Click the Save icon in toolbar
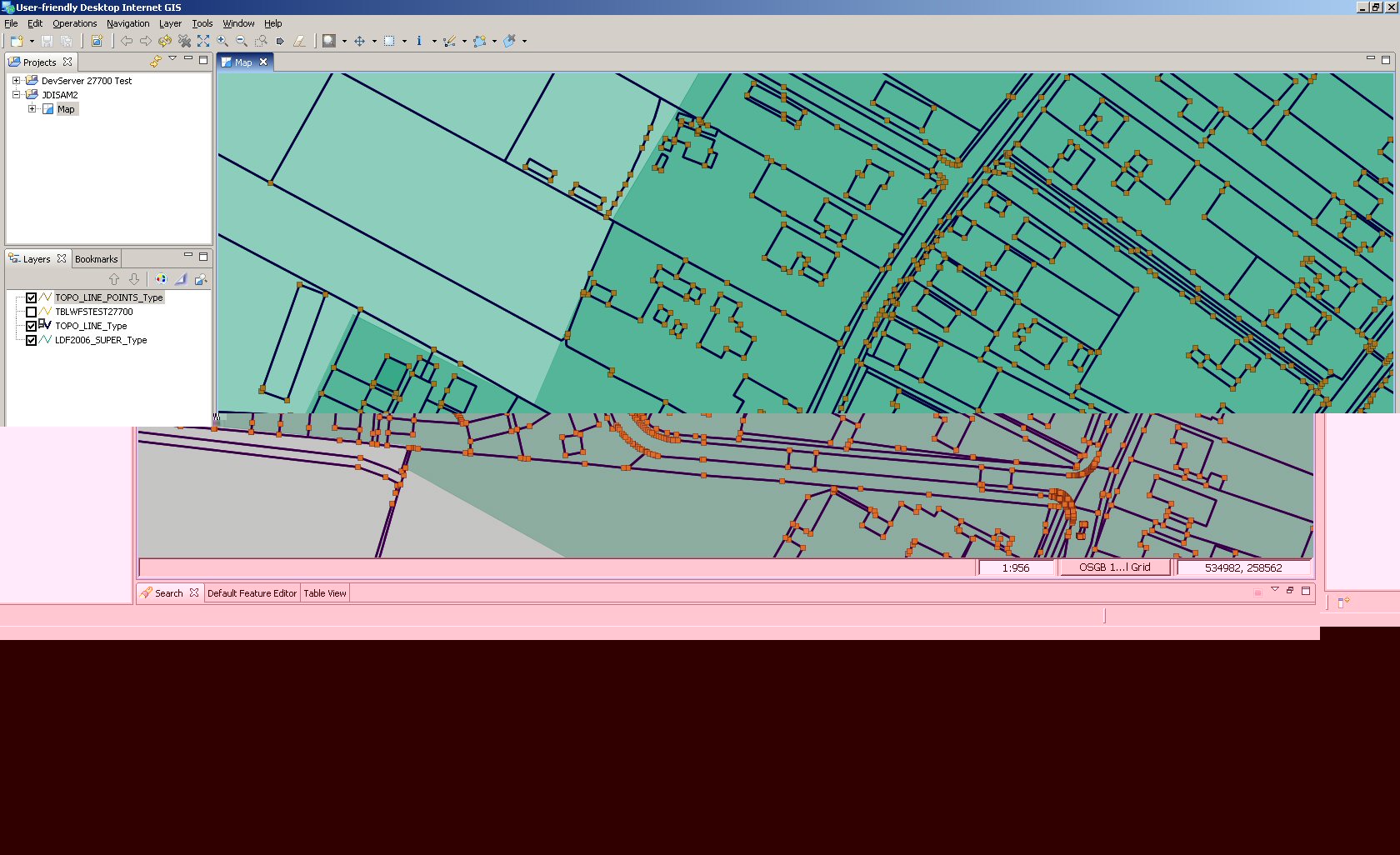This screenshot has height=855, width=1400. [x=47, y=41]
